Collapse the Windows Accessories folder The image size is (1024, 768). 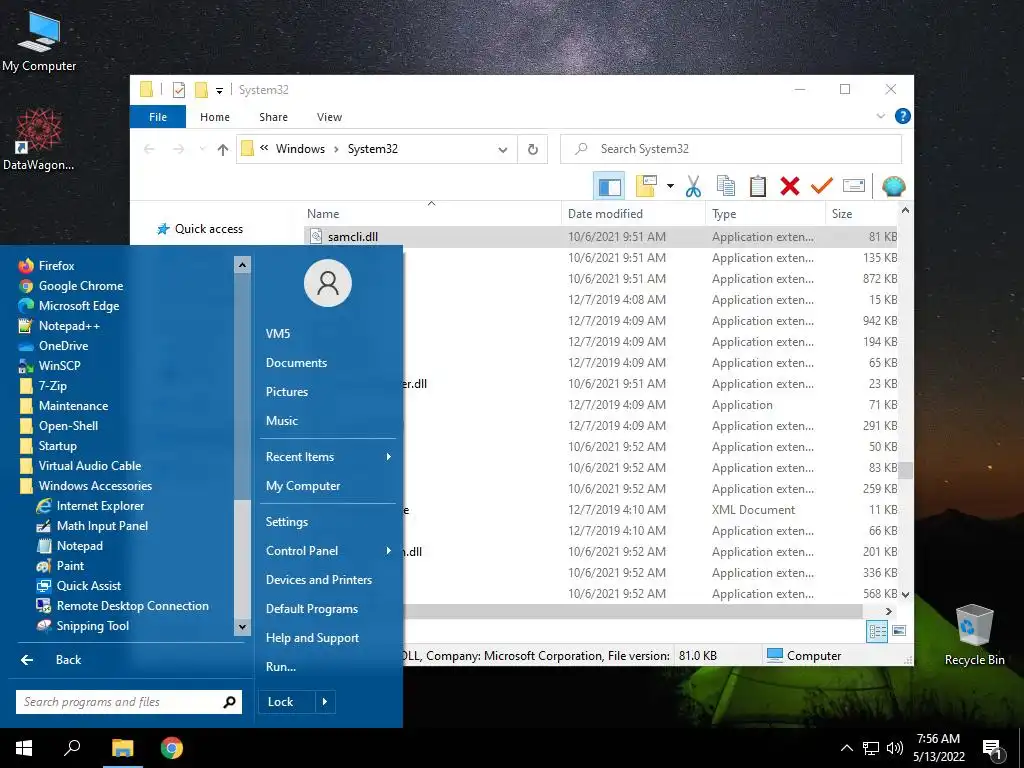[x=86, y=486]
